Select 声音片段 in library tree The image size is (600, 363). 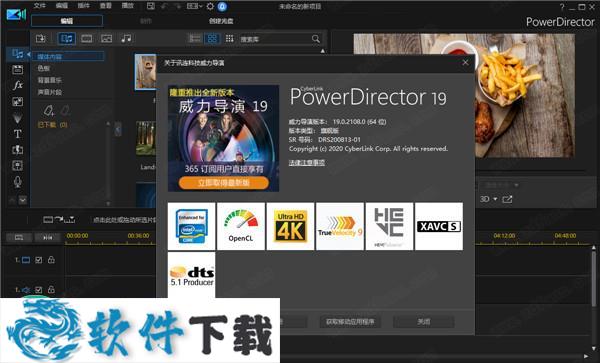coord(49,92)
